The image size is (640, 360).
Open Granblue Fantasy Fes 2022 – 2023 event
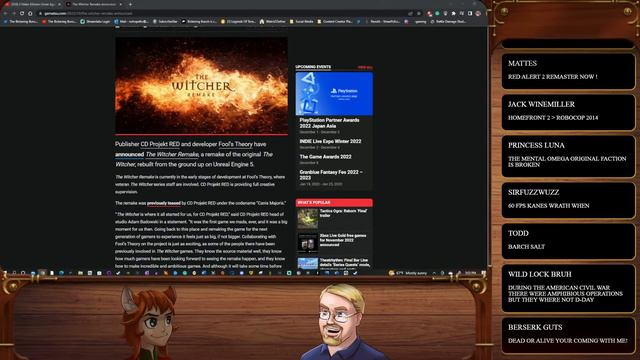pos(331,175)
